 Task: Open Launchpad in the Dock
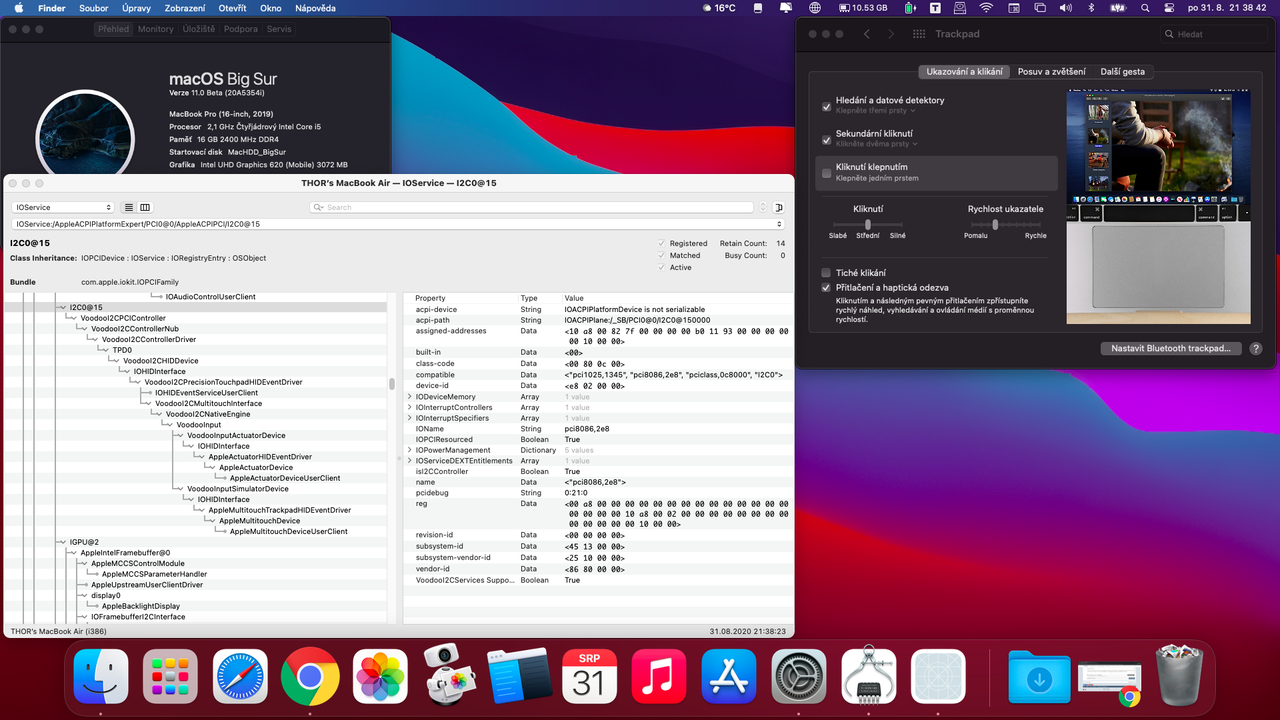(x=170, y=676)
